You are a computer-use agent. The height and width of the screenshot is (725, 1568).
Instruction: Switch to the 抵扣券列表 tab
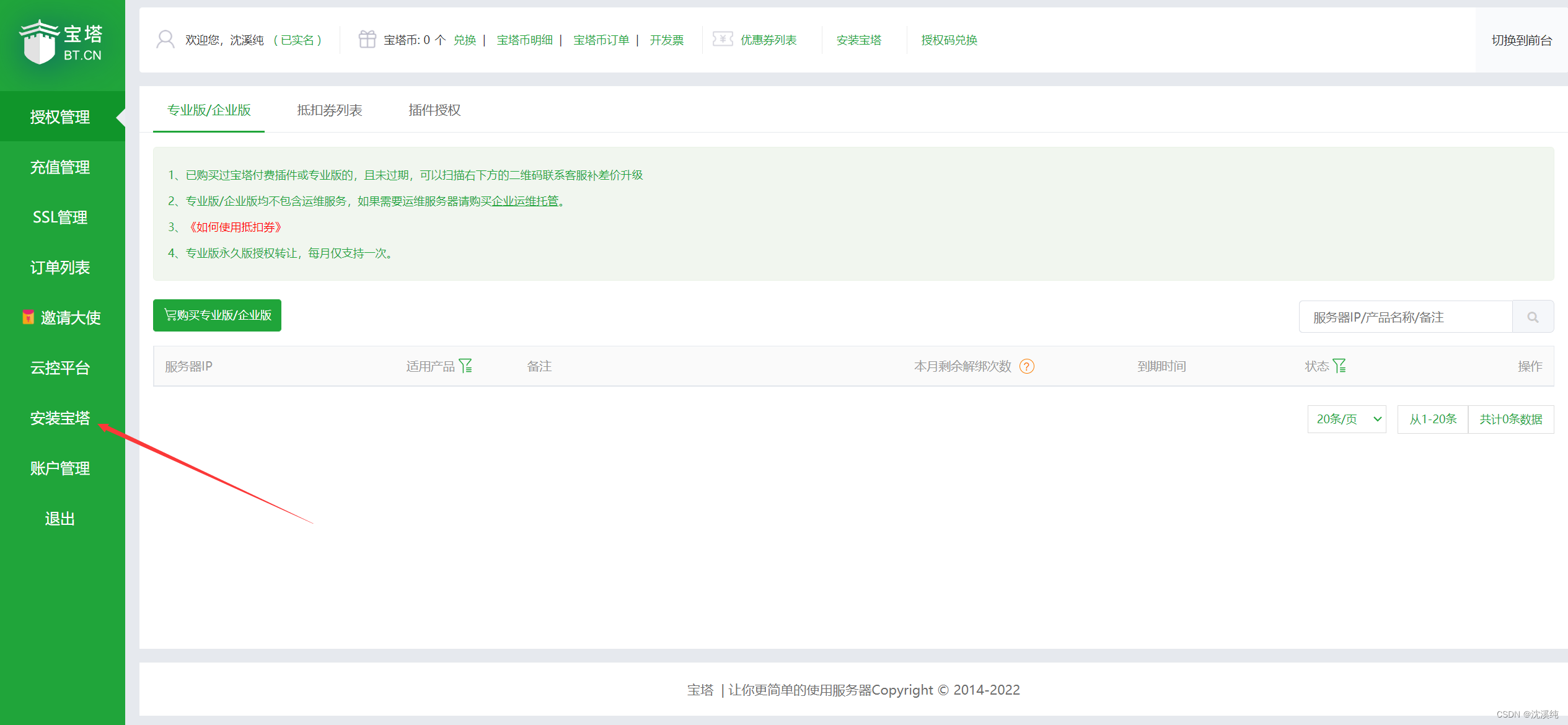point(329,110)
